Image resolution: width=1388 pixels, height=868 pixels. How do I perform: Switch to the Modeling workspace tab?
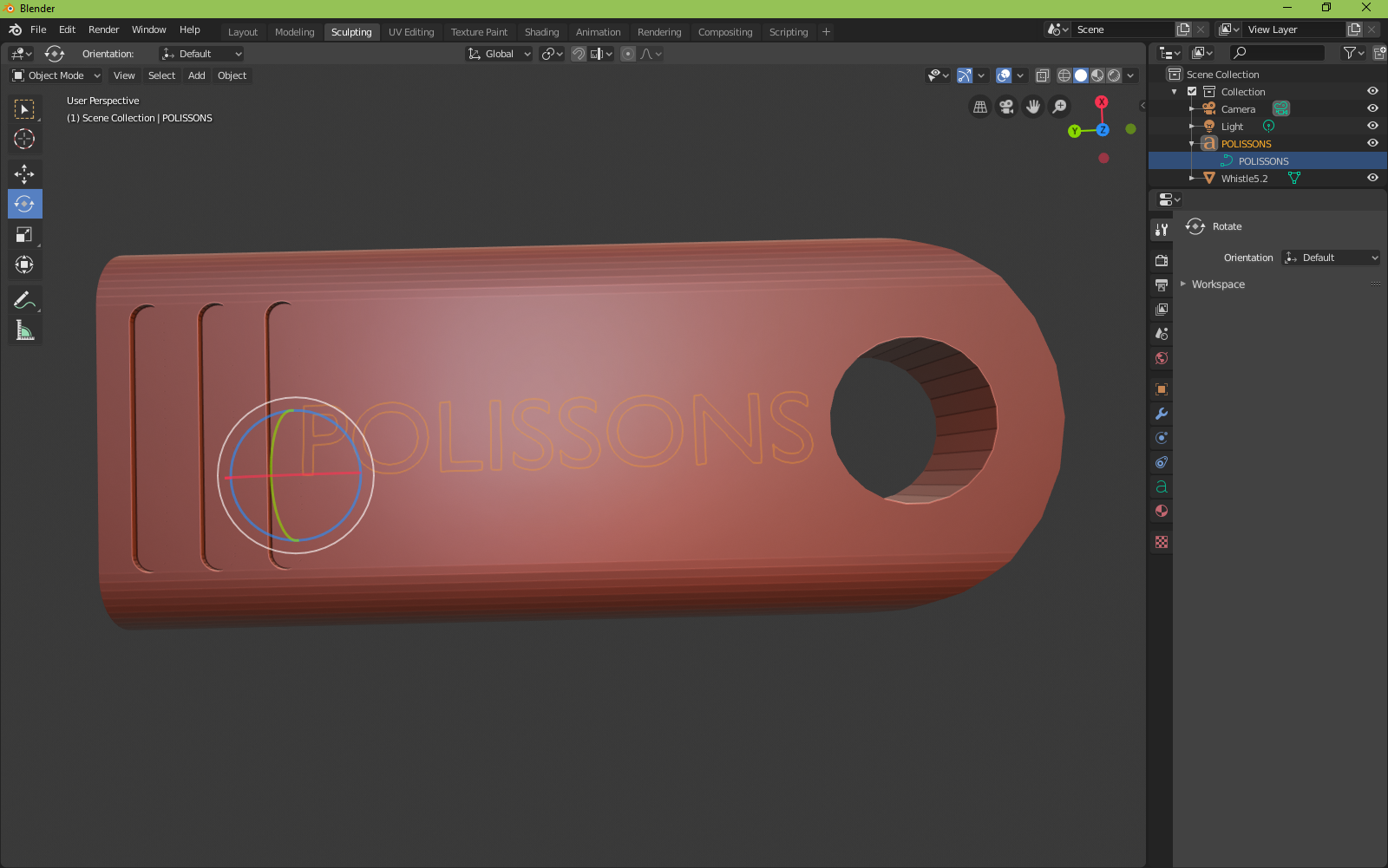point(295,32)
